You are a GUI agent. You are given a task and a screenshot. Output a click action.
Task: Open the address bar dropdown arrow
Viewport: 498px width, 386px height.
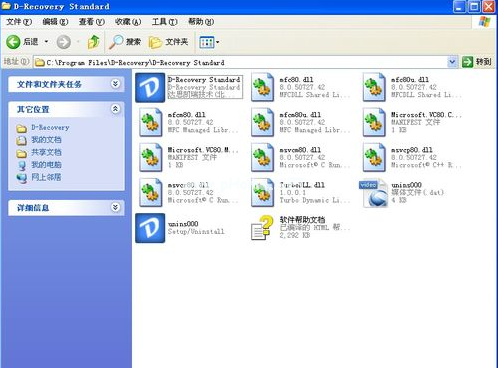(x=452, y=62)
